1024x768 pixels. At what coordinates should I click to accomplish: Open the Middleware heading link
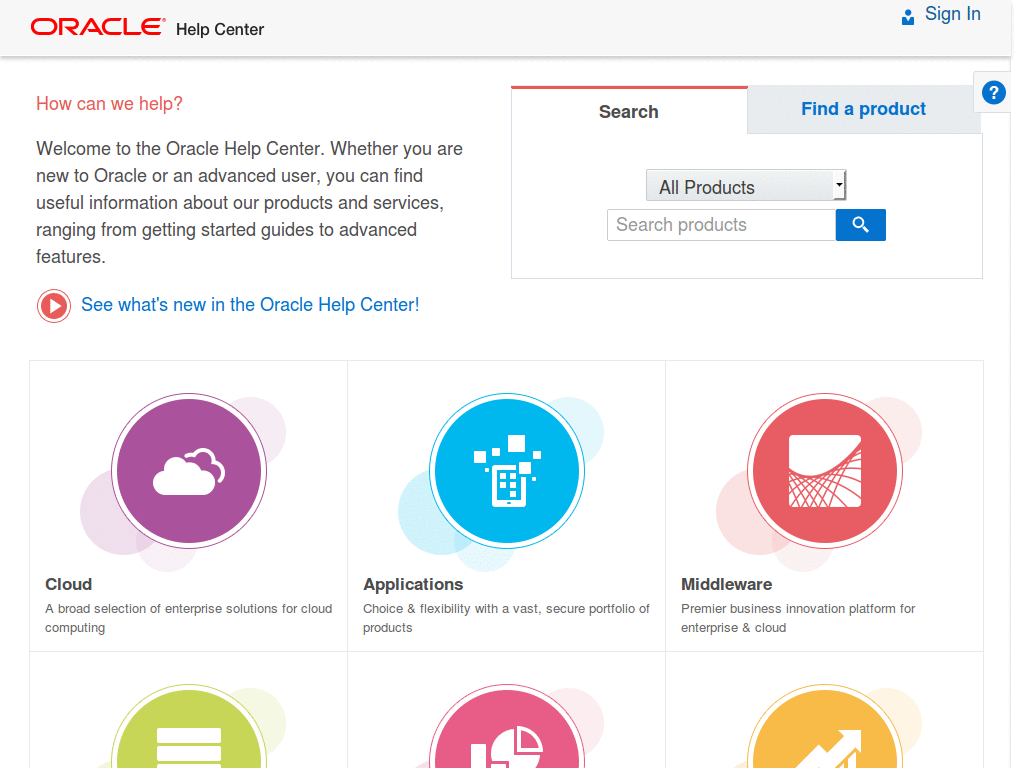click(726, 584)
